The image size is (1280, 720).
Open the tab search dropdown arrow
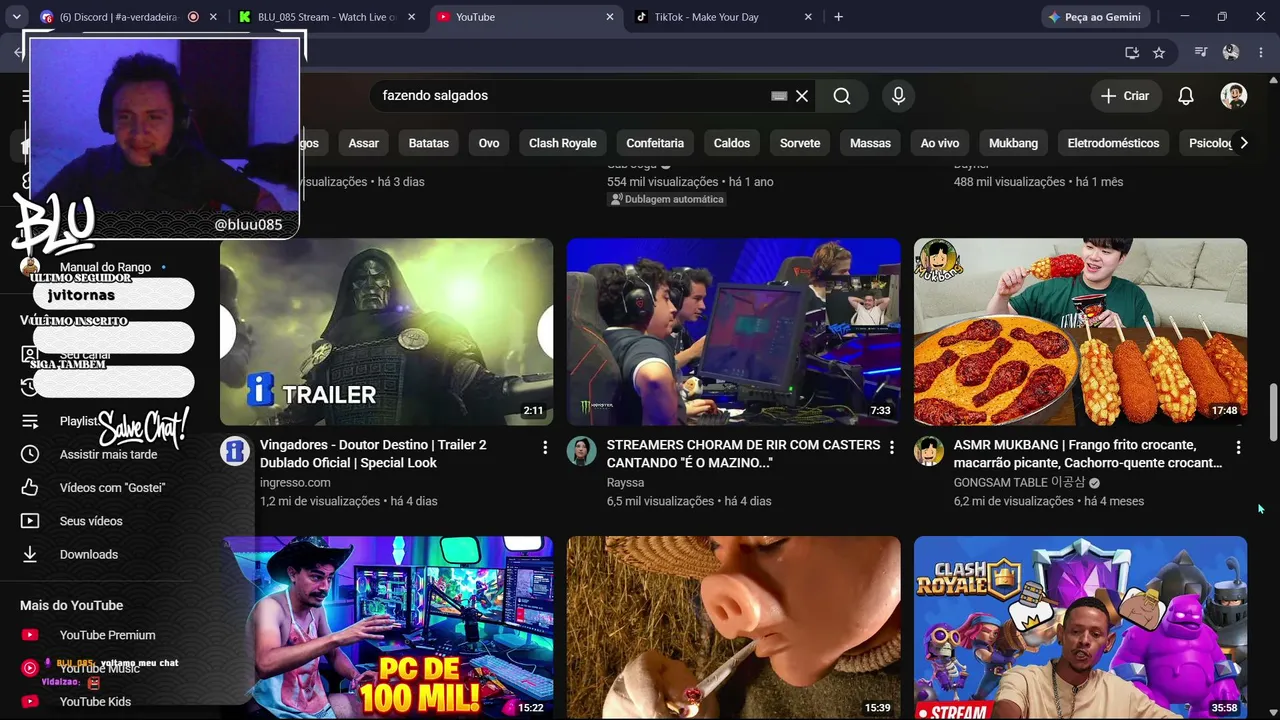[16, 17]
